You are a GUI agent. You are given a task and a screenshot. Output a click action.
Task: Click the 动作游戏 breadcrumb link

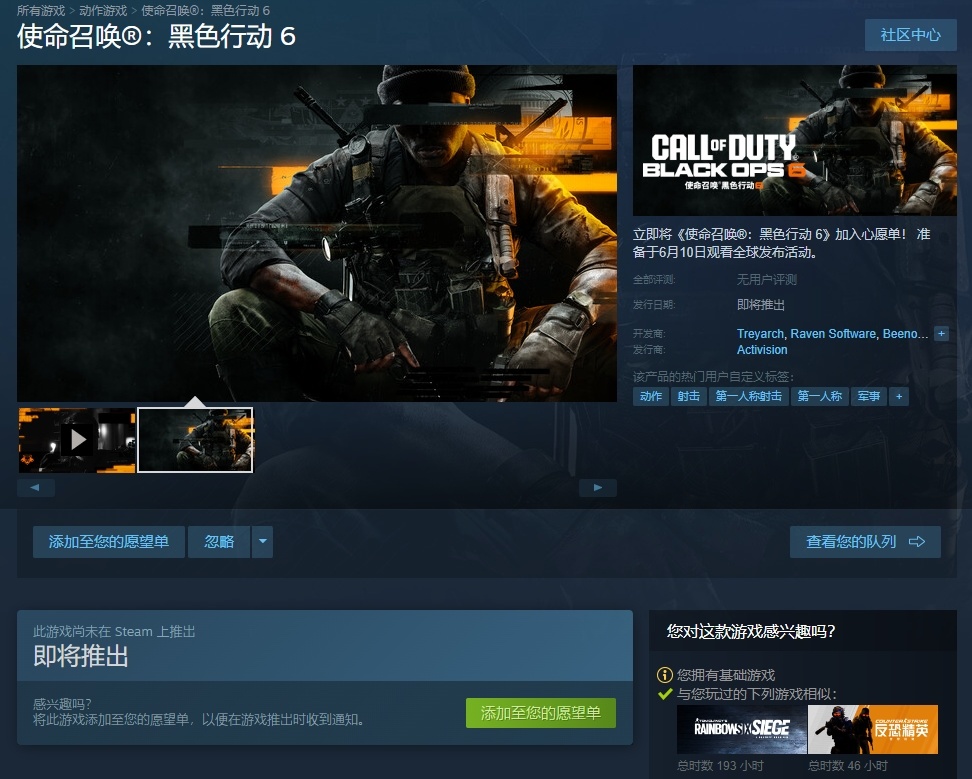coord(103,11)
